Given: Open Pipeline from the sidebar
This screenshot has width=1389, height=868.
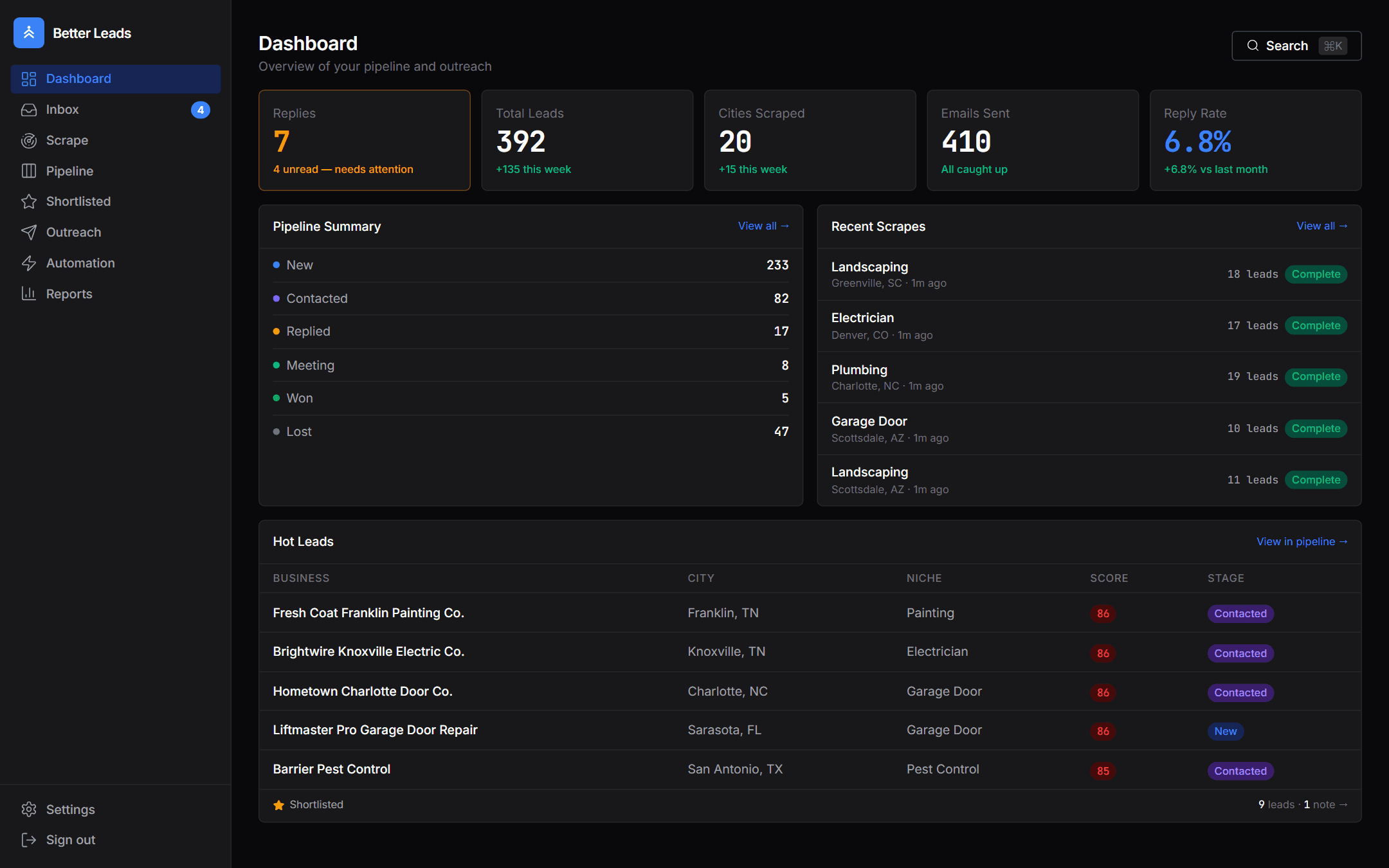Looking at the screenshot, I should pyautogui.click(x=116, y=171).
